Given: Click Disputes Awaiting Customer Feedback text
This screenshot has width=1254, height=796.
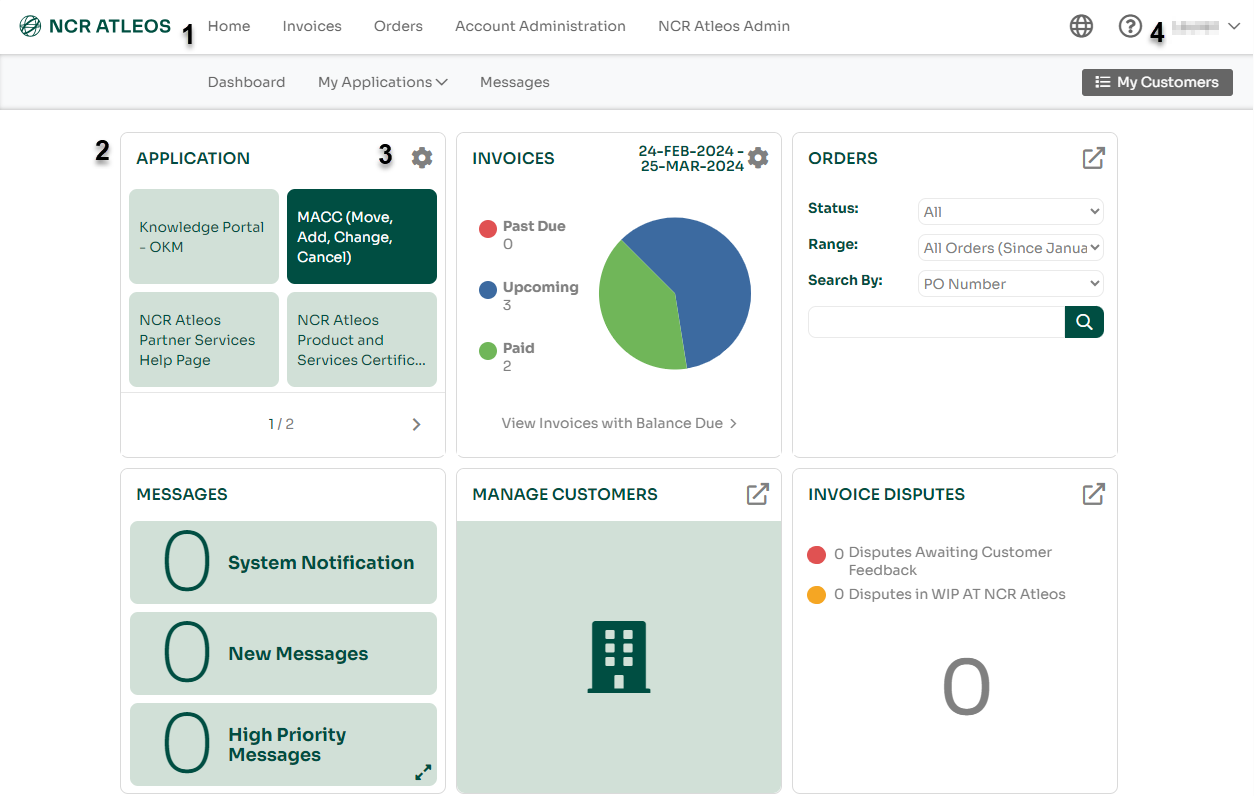Looking at the screenshot, I should coord(950,561).
